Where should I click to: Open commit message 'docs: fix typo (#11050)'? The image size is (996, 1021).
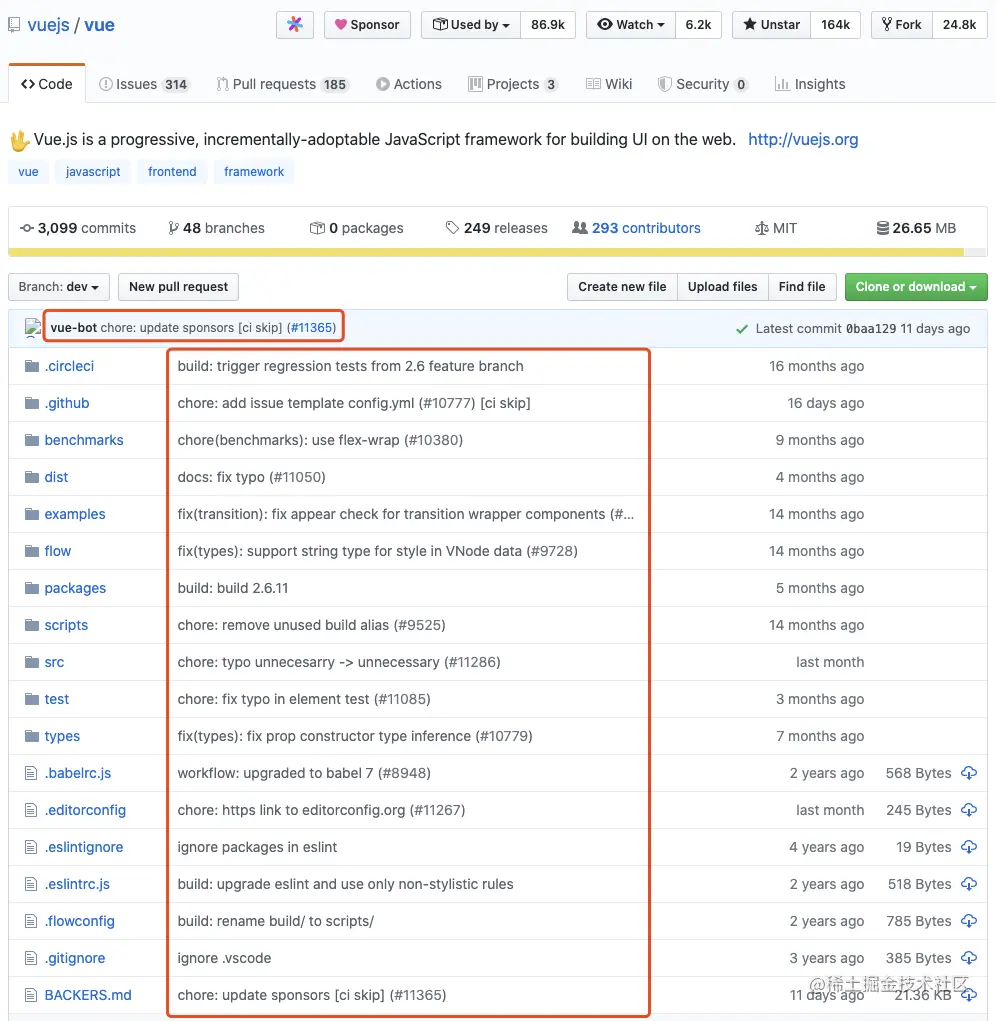click(x=251, y=477)
